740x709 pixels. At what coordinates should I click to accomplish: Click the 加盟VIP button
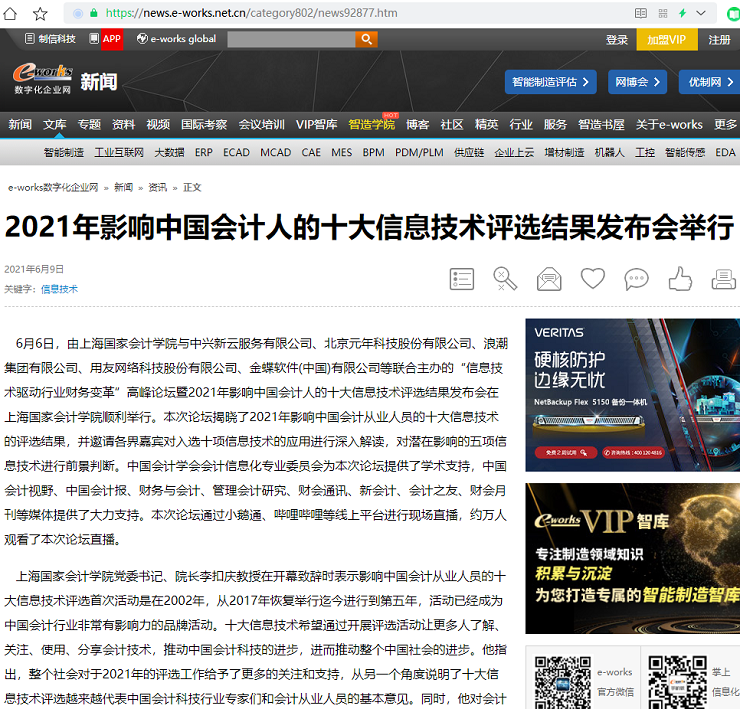tap(666, 39)
